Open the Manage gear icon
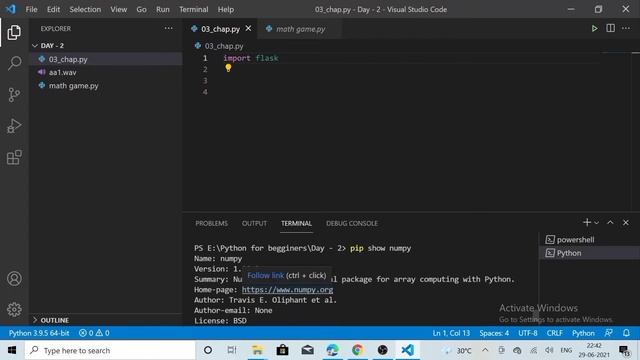 pos(14,309)
